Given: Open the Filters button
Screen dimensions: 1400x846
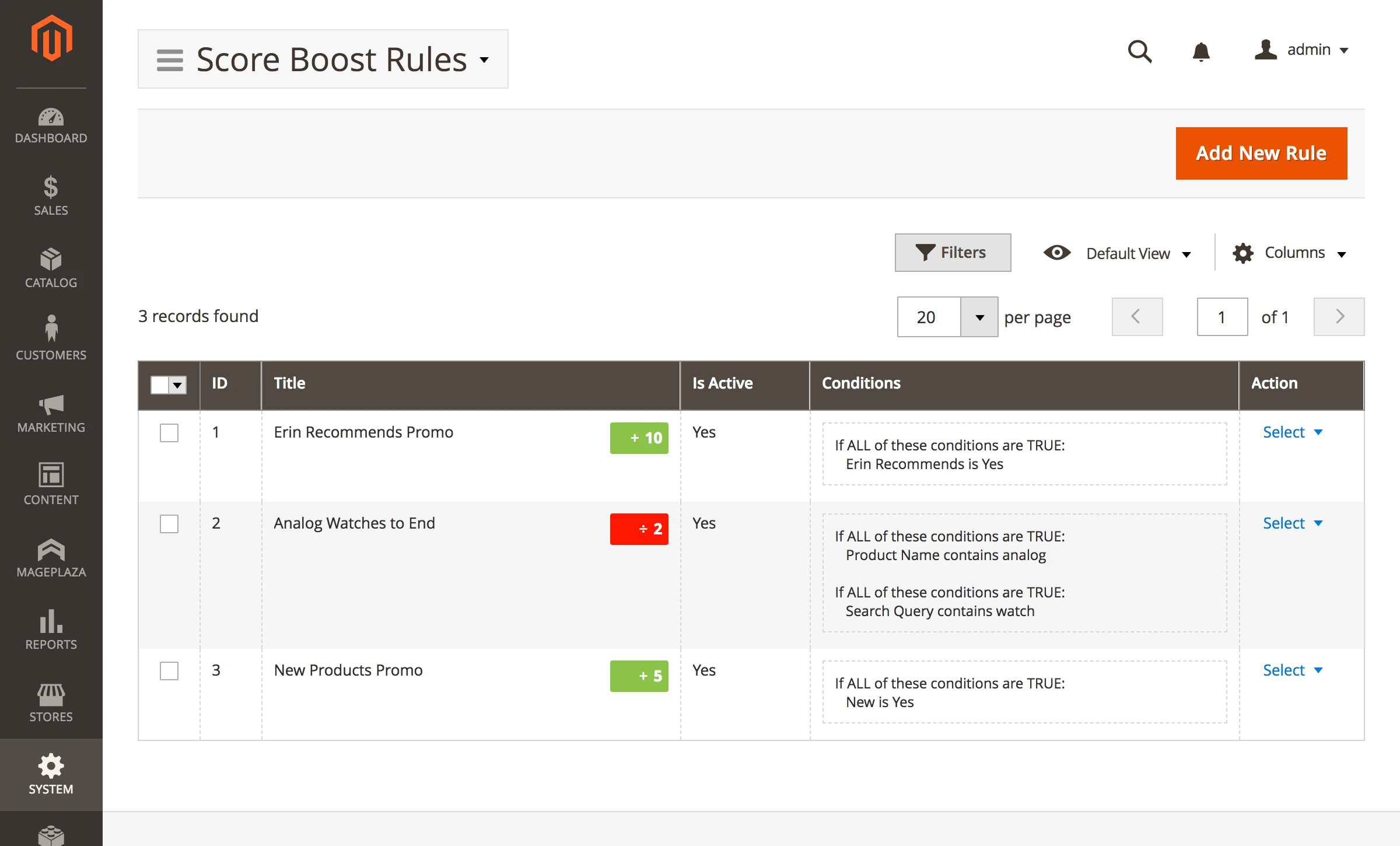Looking at the screenshot, I should pyautogui.click(x=953, y=253).
